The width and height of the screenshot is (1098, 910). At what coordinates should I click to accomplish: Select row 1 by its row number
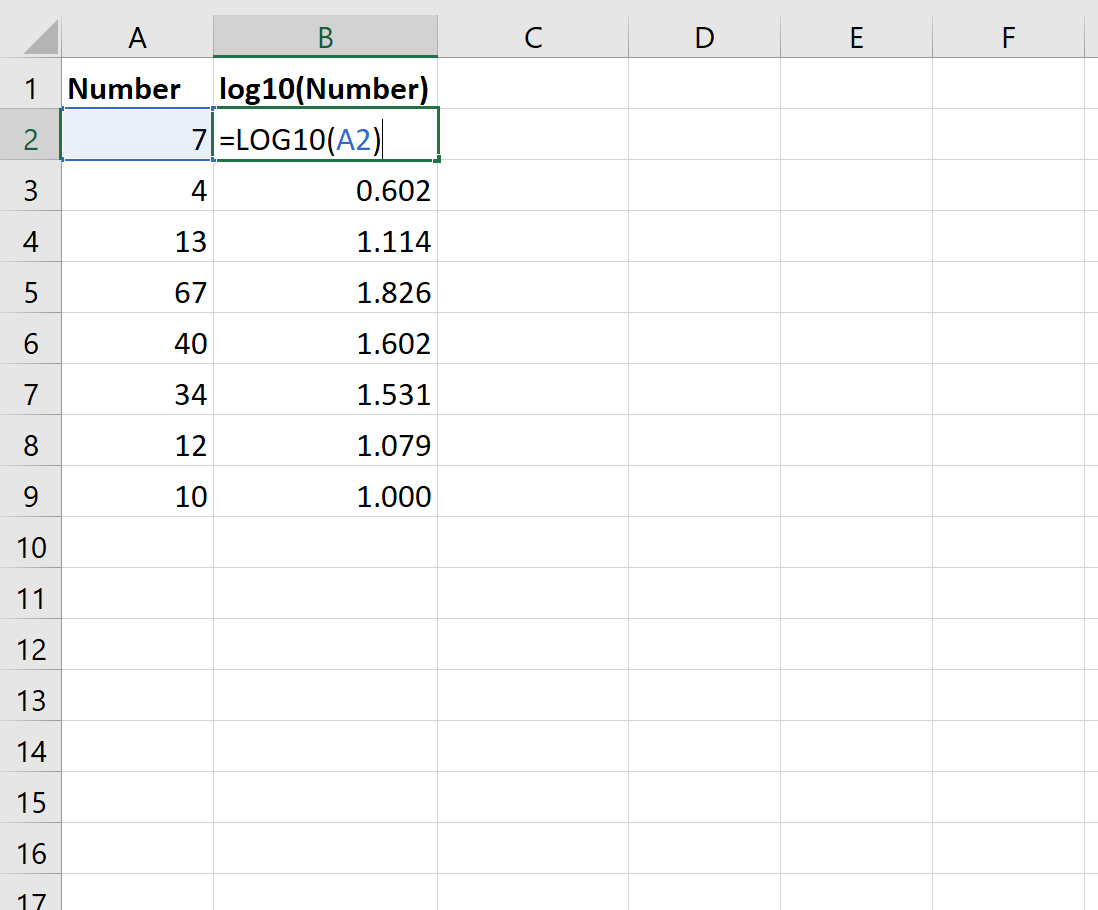pyautogui.click(x=31, y=88)
